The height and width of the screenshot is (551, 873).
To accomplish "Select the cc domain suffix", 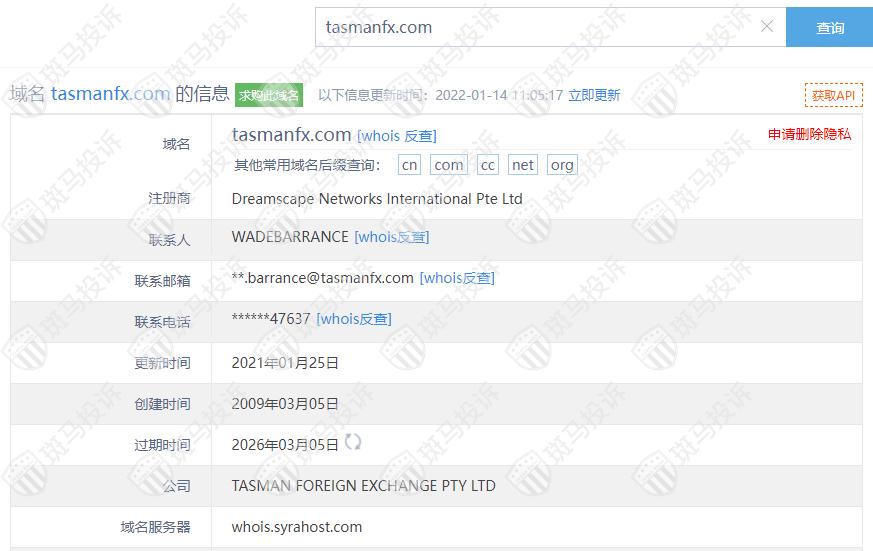I will point(488,165).
